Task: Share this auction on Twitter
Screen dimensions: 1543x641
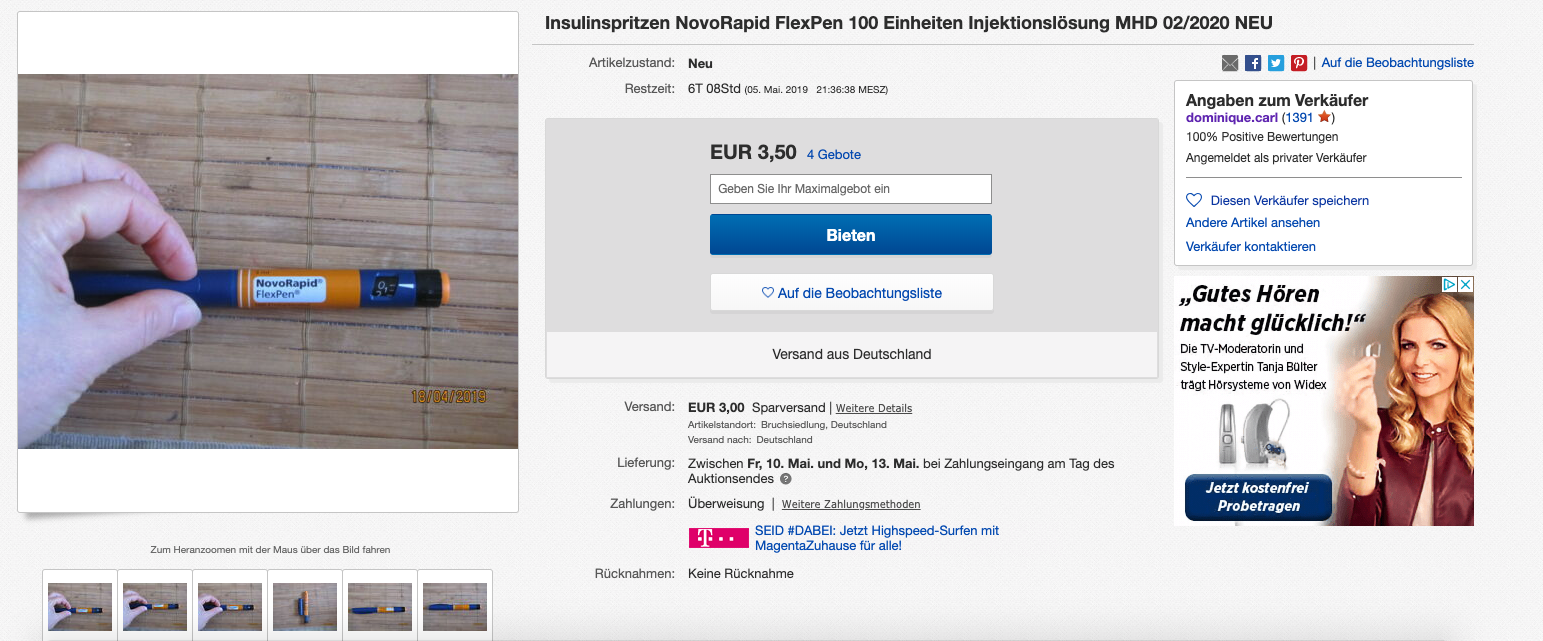Action: pyautogui.click(x=1276, y=63)
